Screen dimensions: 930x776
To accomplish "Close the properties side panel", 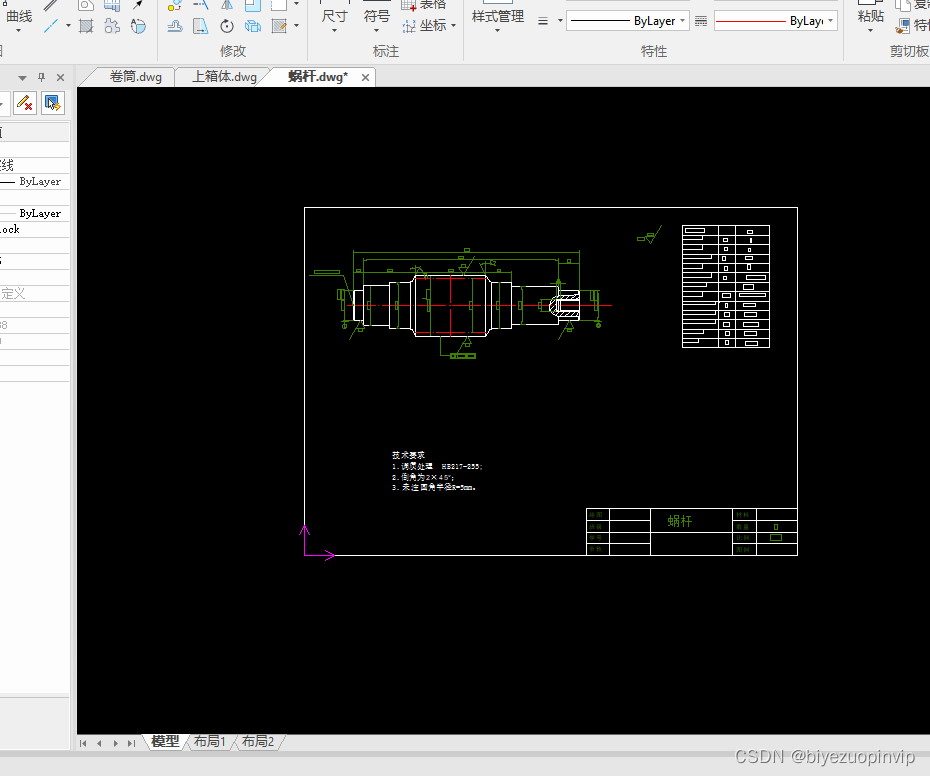I will coord(60,77).
